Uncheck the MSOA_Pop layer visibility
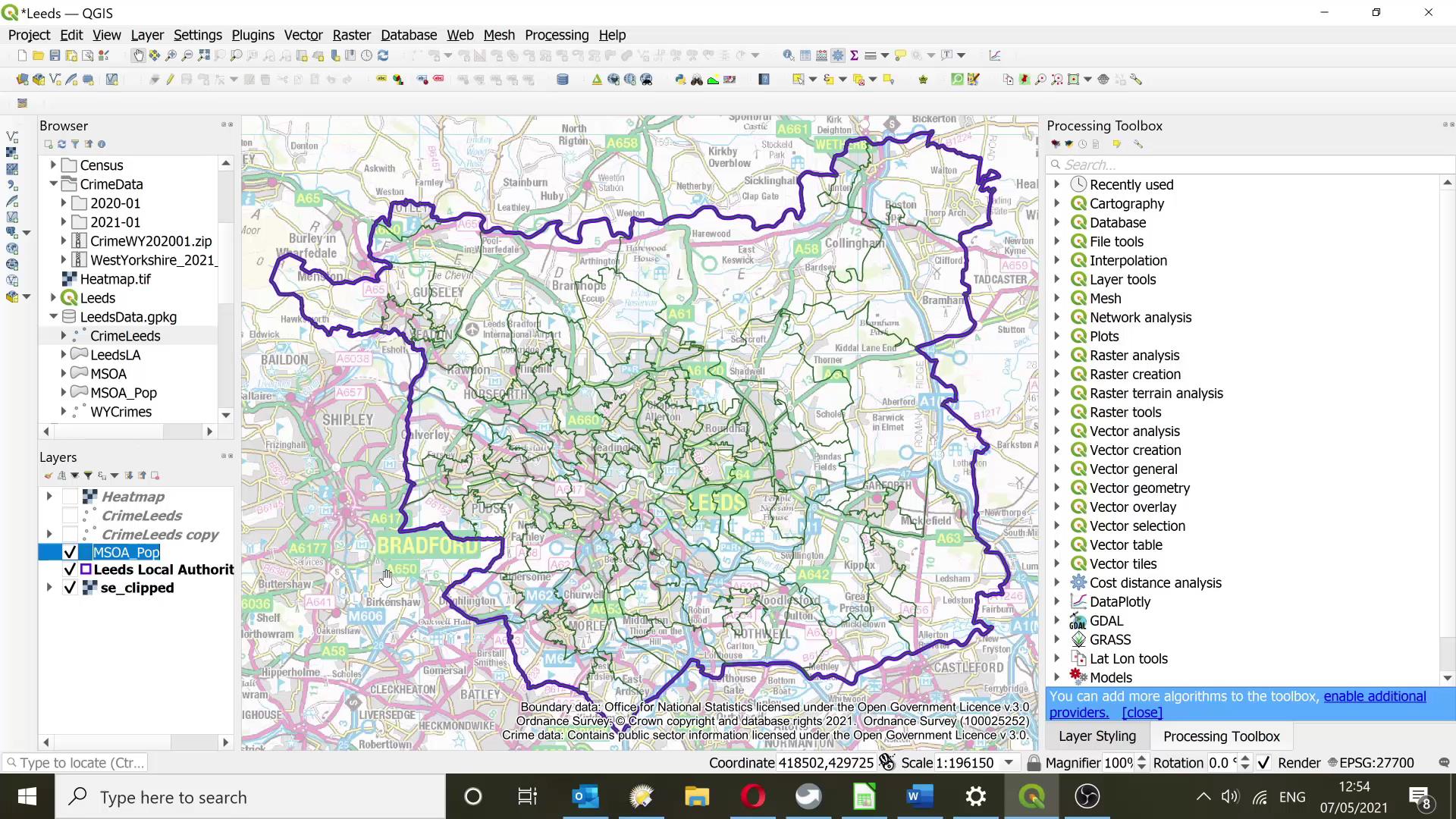Image resolution: width=1456 pixels, height=819 pixels. click(x=70, y=552)
